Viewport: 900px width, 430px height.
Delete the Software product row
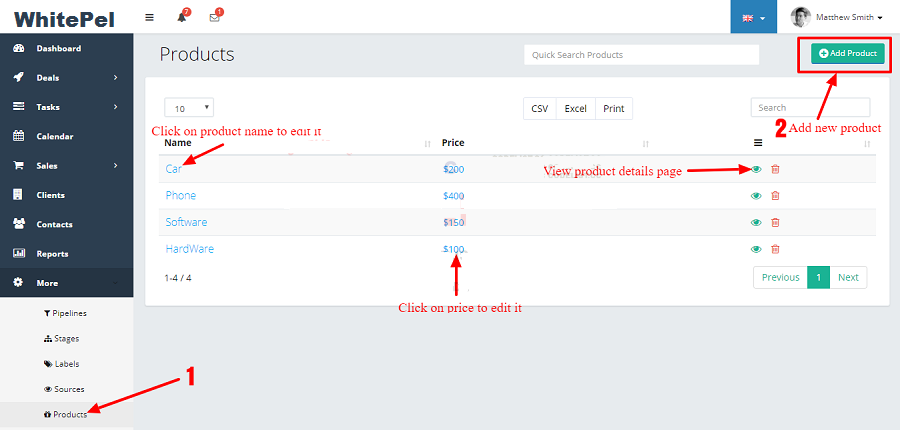pos(775,222)
